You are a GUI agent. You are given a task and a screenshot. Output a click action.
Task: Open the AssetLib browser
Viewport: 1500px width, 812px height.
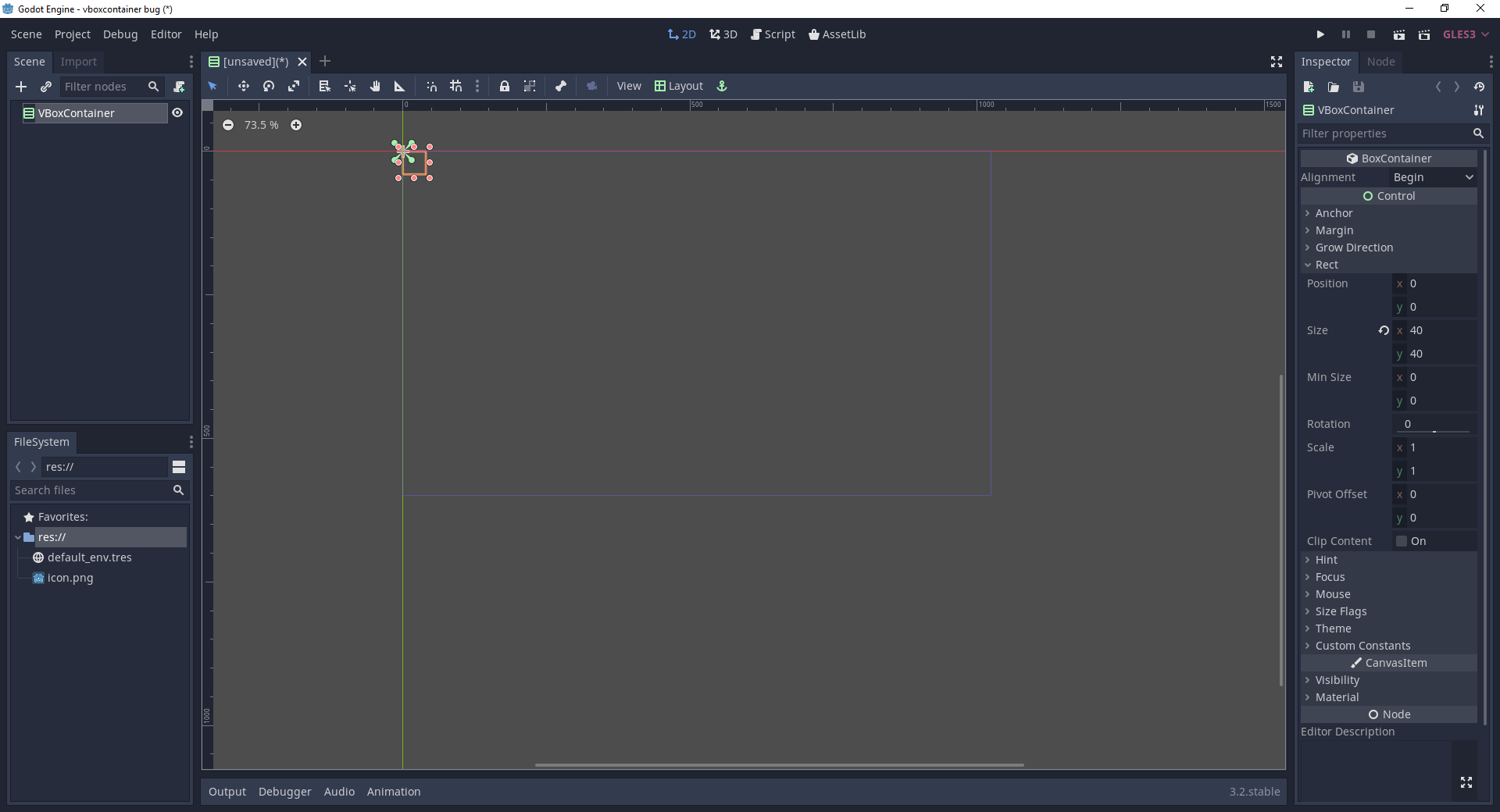837,34
